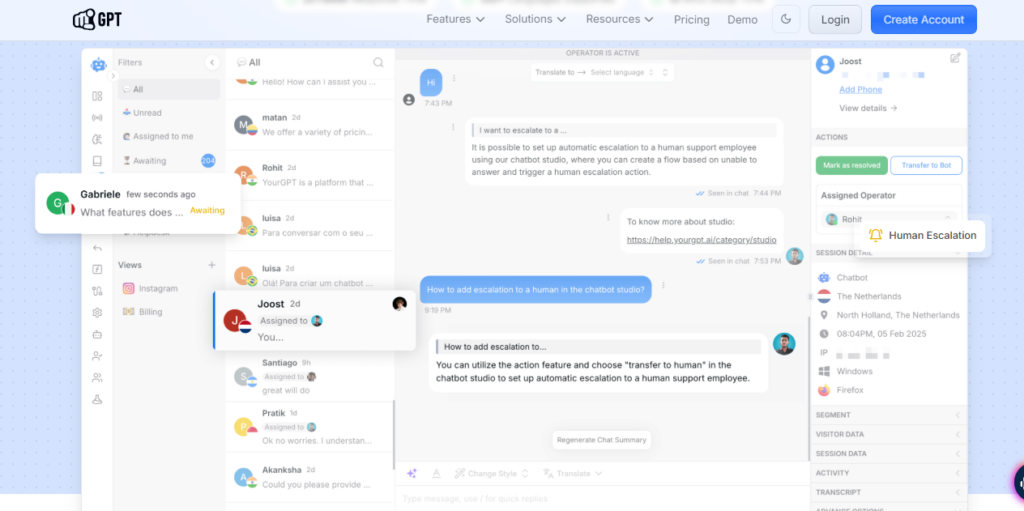Open the Assigned Operator Rohit dropdown

[x=888, y=219]
